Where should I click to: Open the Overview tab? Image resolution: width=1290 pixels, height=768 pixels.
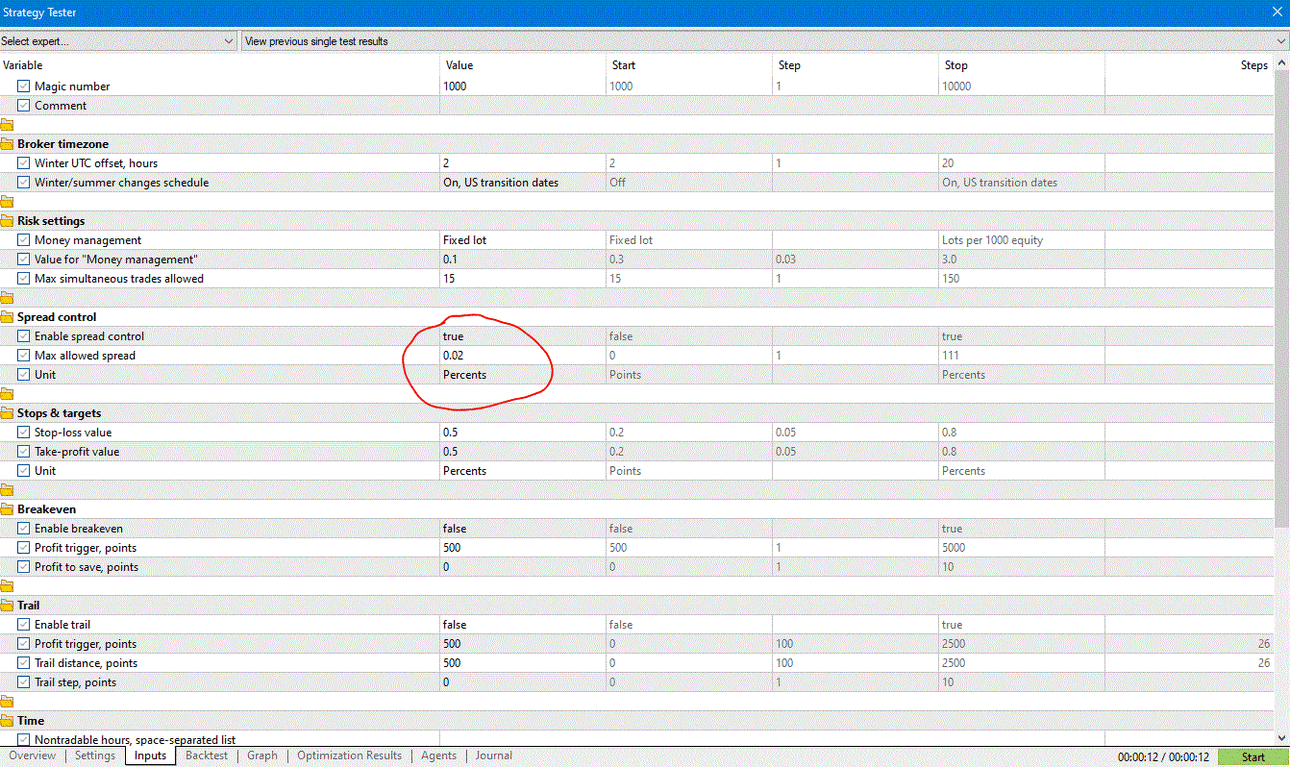coord(32,756)
